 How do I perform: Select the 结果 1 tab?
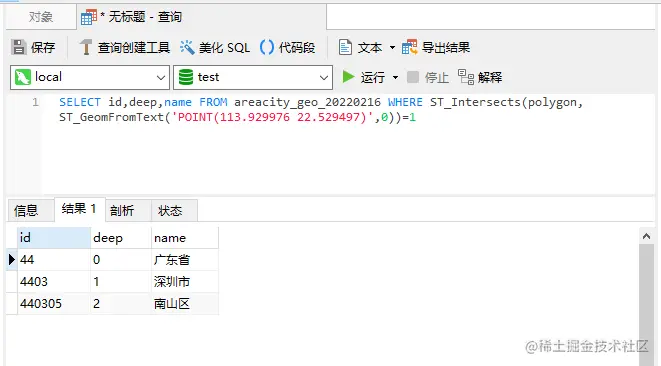point(79,209)
